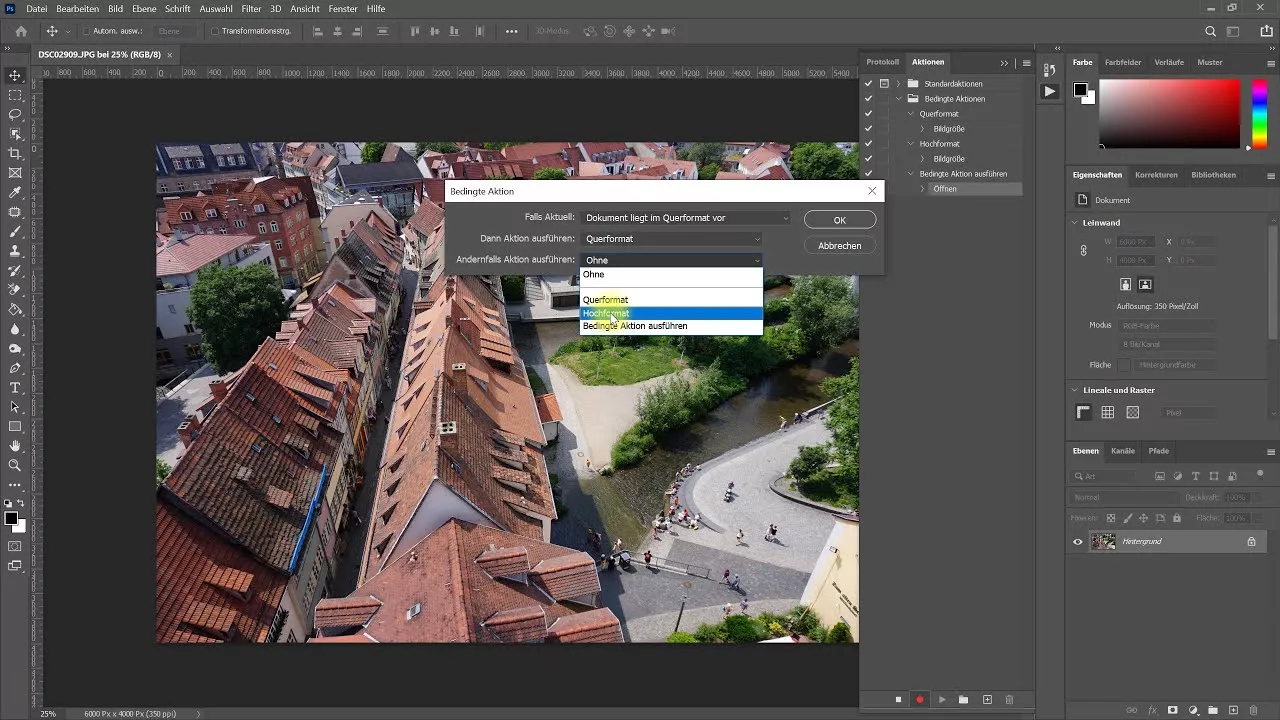Select the Zoom tool in the toolbar
This screenshot has height=720, width=1280.
coord(14,465)
